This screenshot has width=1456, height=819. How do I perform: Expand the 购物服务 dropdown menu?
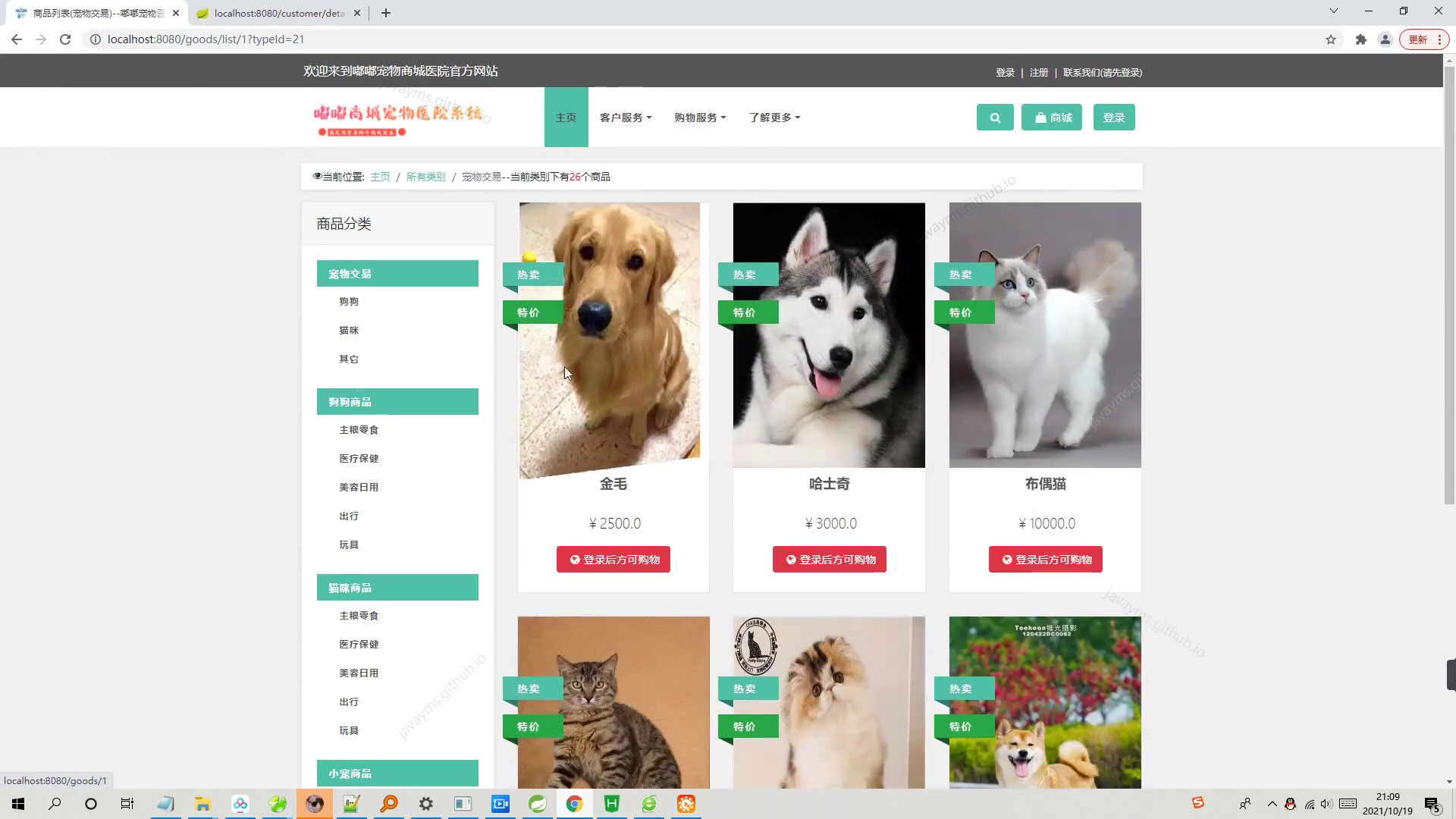coord(700,118)
